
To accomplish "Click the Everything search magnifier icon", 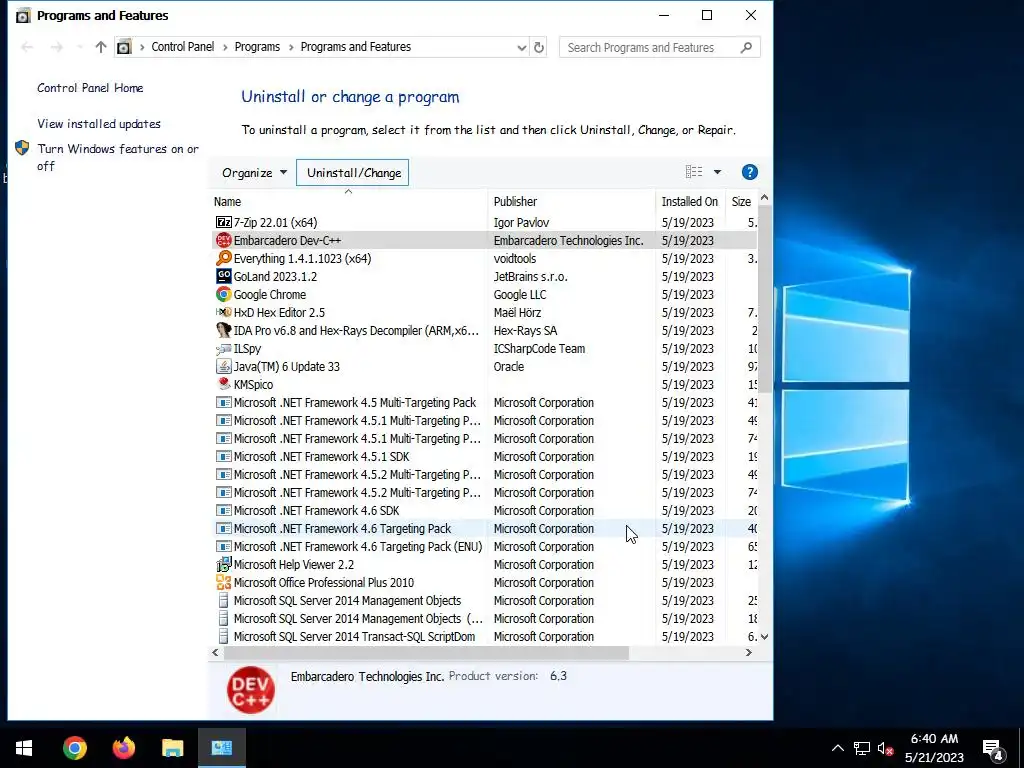I will tap(223, 259).
